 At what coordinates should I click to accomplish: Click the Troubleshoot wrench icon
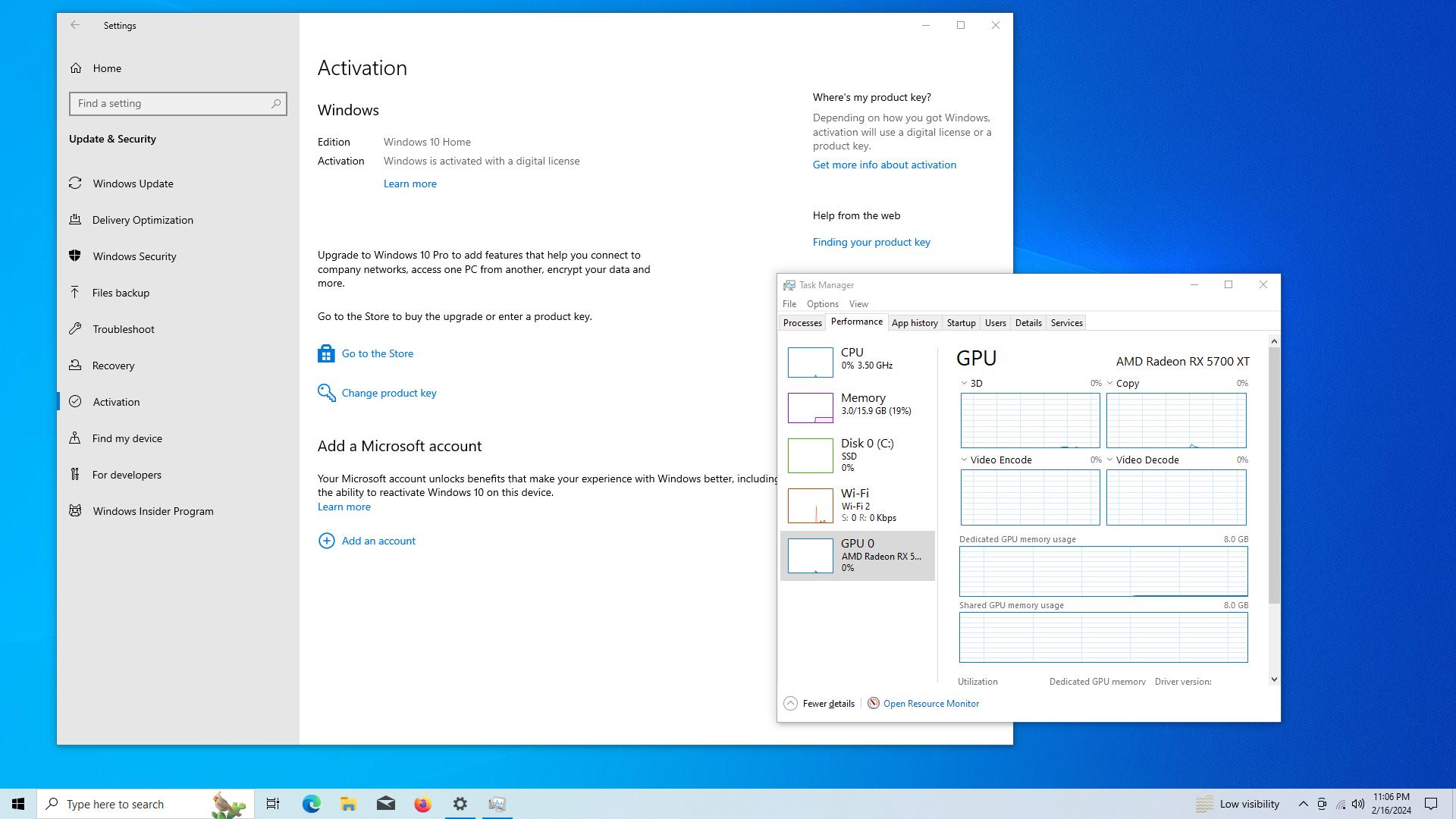coord(75,329)
